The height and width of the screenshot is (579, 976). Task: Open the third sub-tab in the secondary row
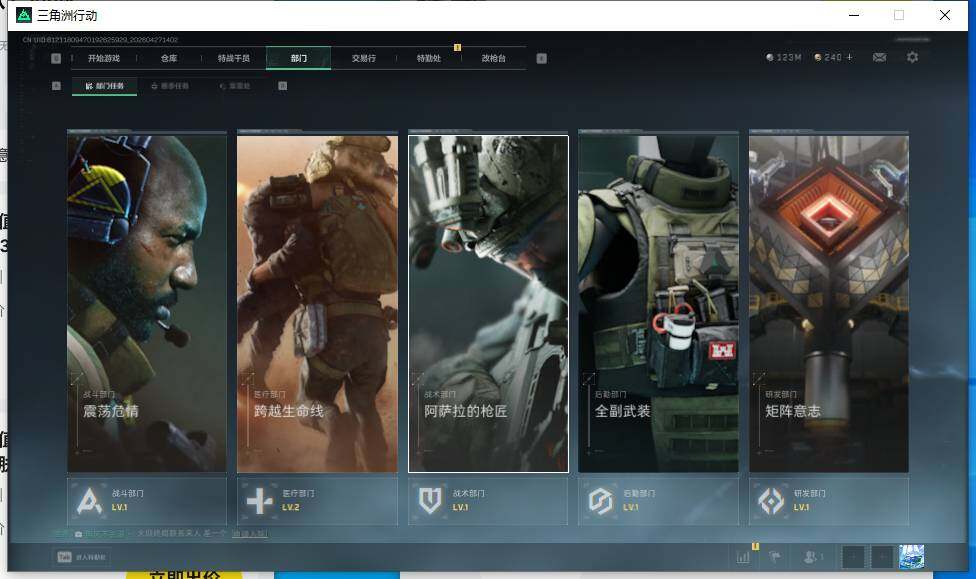click(235, 86)
